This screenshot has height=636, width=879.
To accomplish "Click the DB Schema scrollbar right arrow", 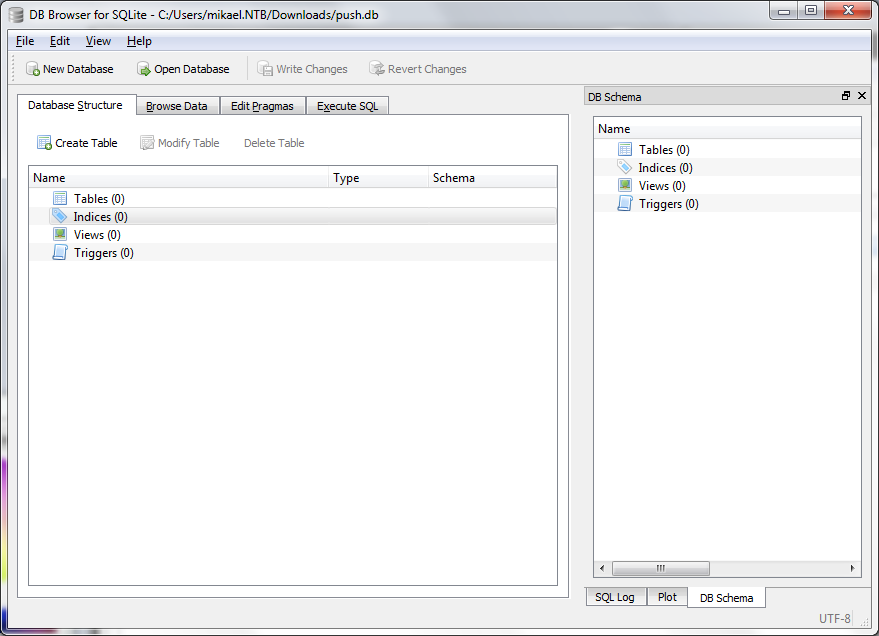I will (853, 568).
